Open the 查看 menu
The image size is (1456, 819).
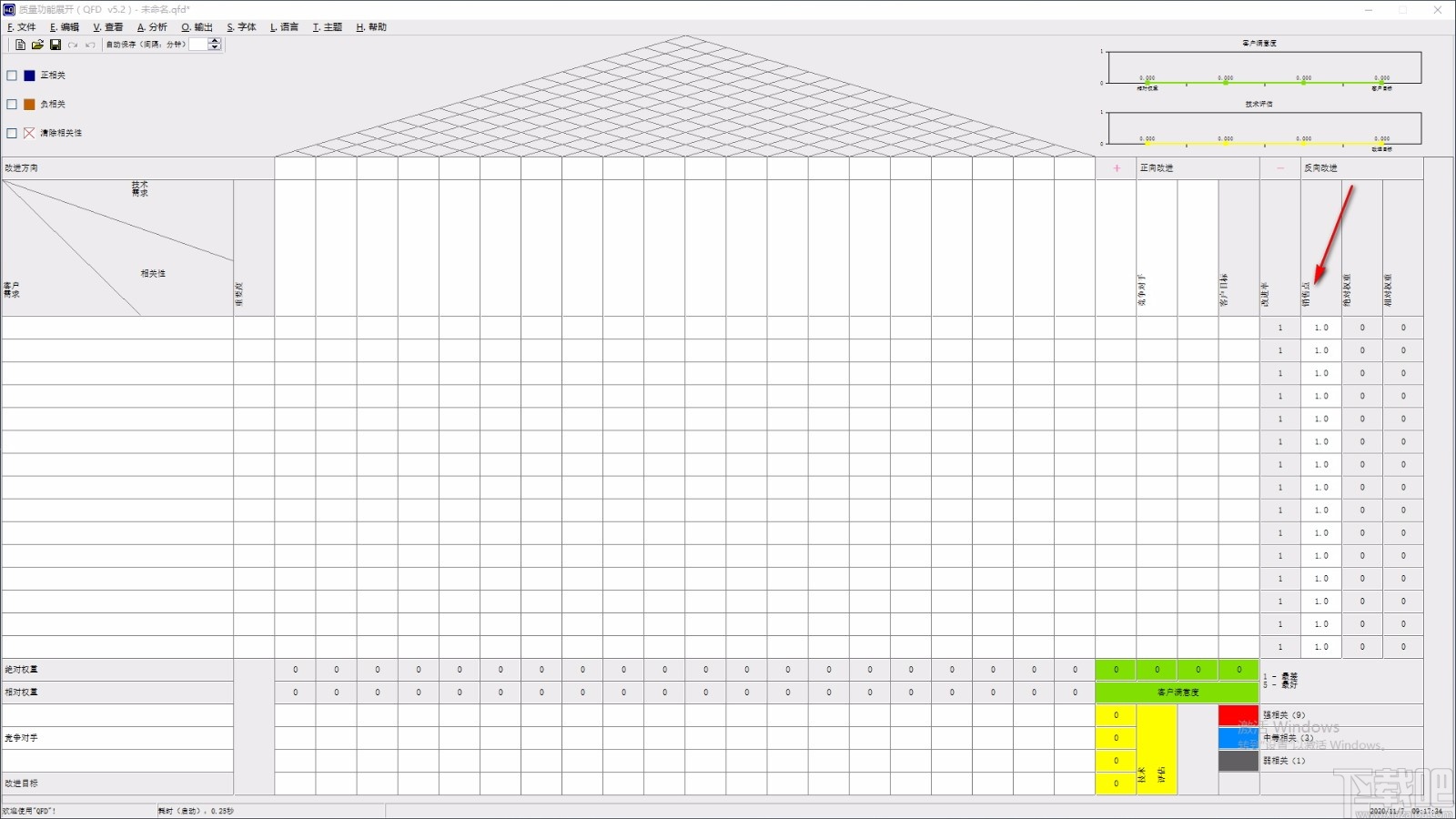coord(108,27)
